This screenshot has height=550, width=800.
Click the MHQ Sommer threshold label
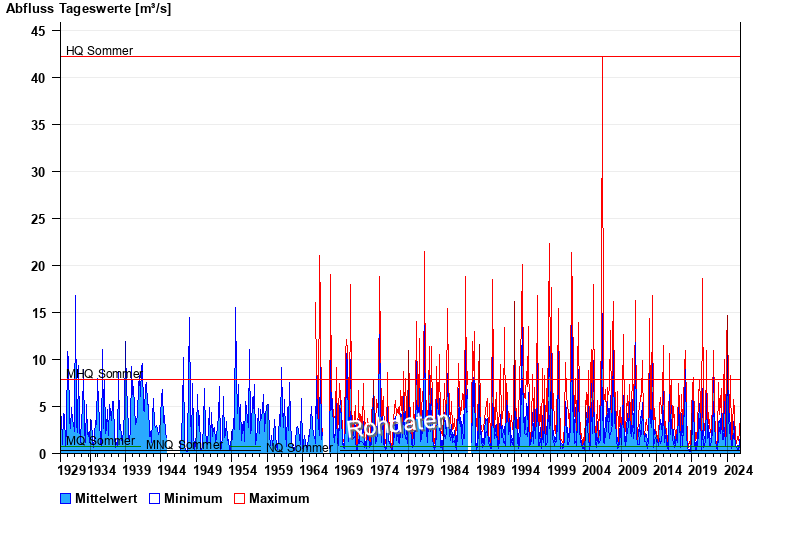104,374
